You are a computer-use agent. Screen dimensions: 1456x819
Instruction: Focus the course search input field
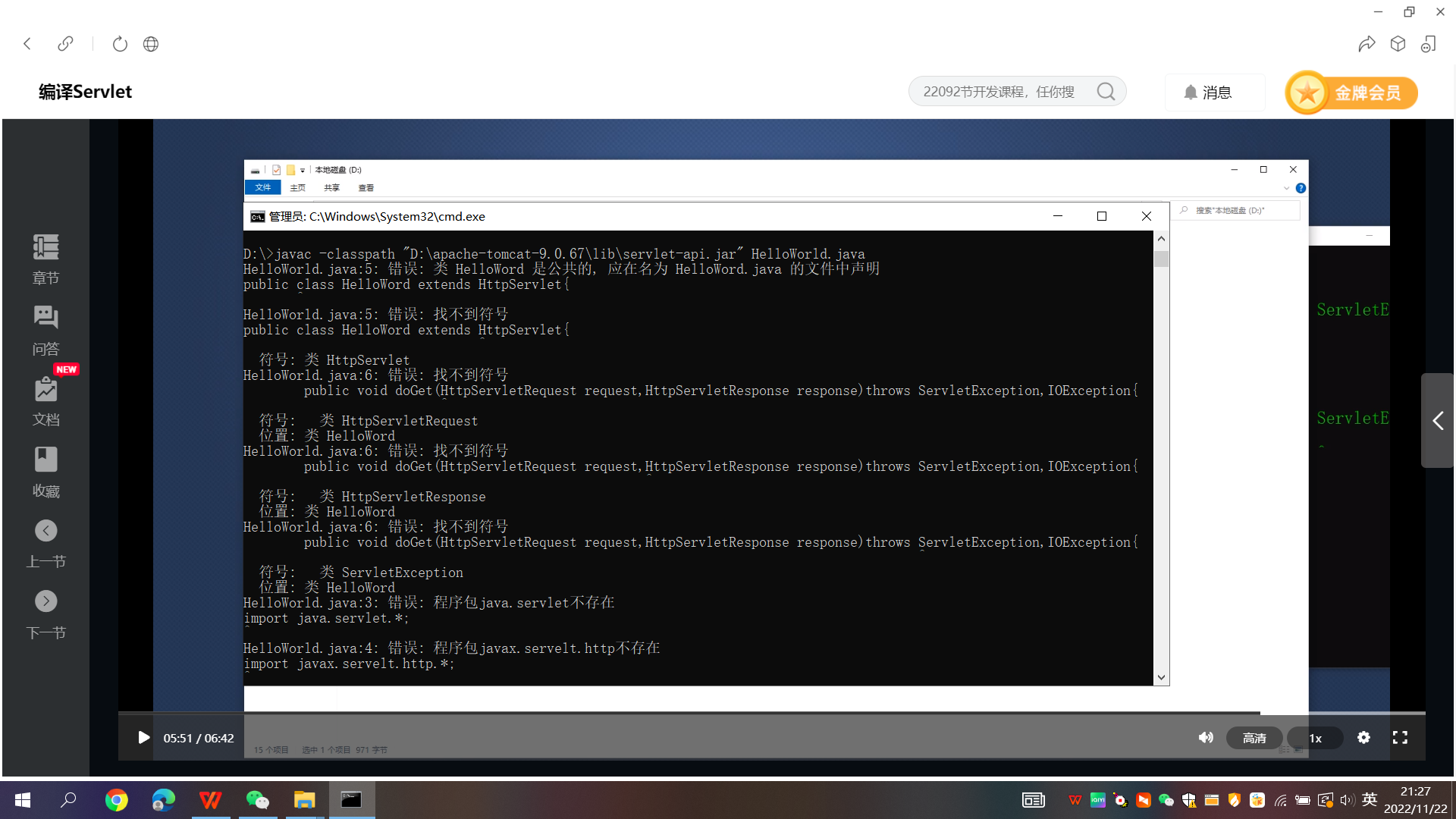click(x=999, y=92)
